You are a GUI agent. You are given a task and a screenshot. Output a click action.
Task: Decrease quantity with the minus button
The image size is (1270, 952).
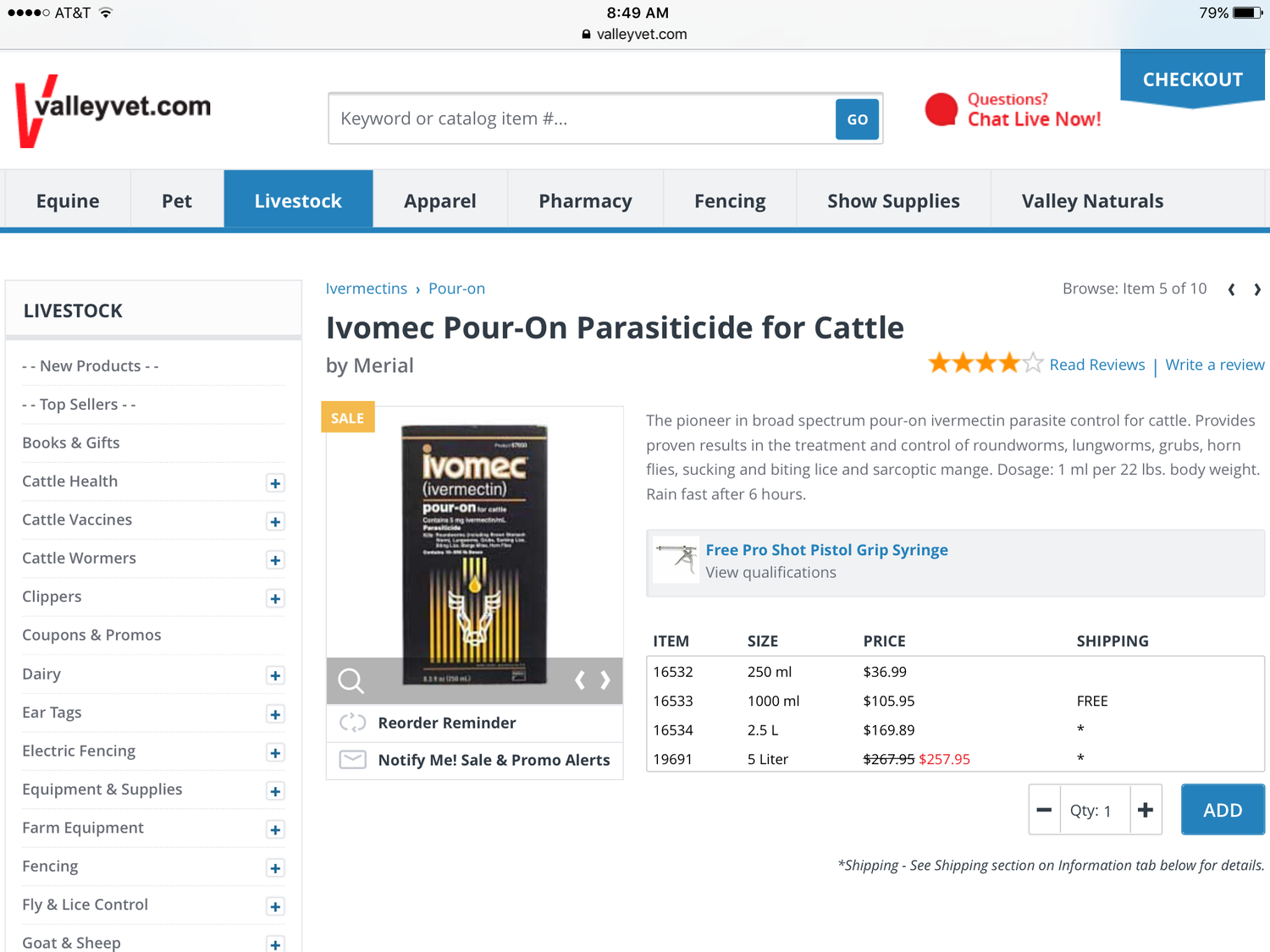click(x=1044, y=810)
